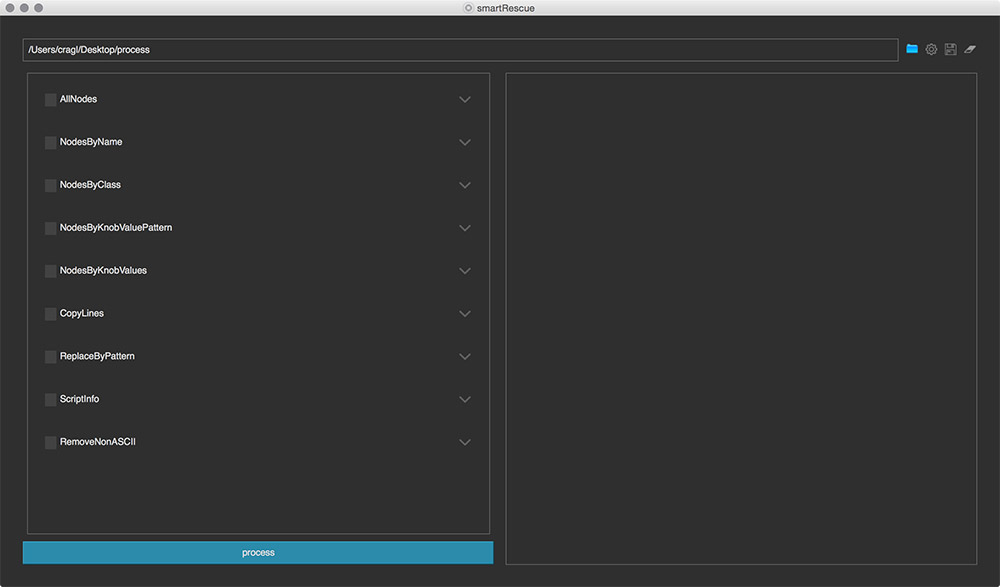Enable the AllNodes checkbox

pyautogui.click(x=51, y=100)
